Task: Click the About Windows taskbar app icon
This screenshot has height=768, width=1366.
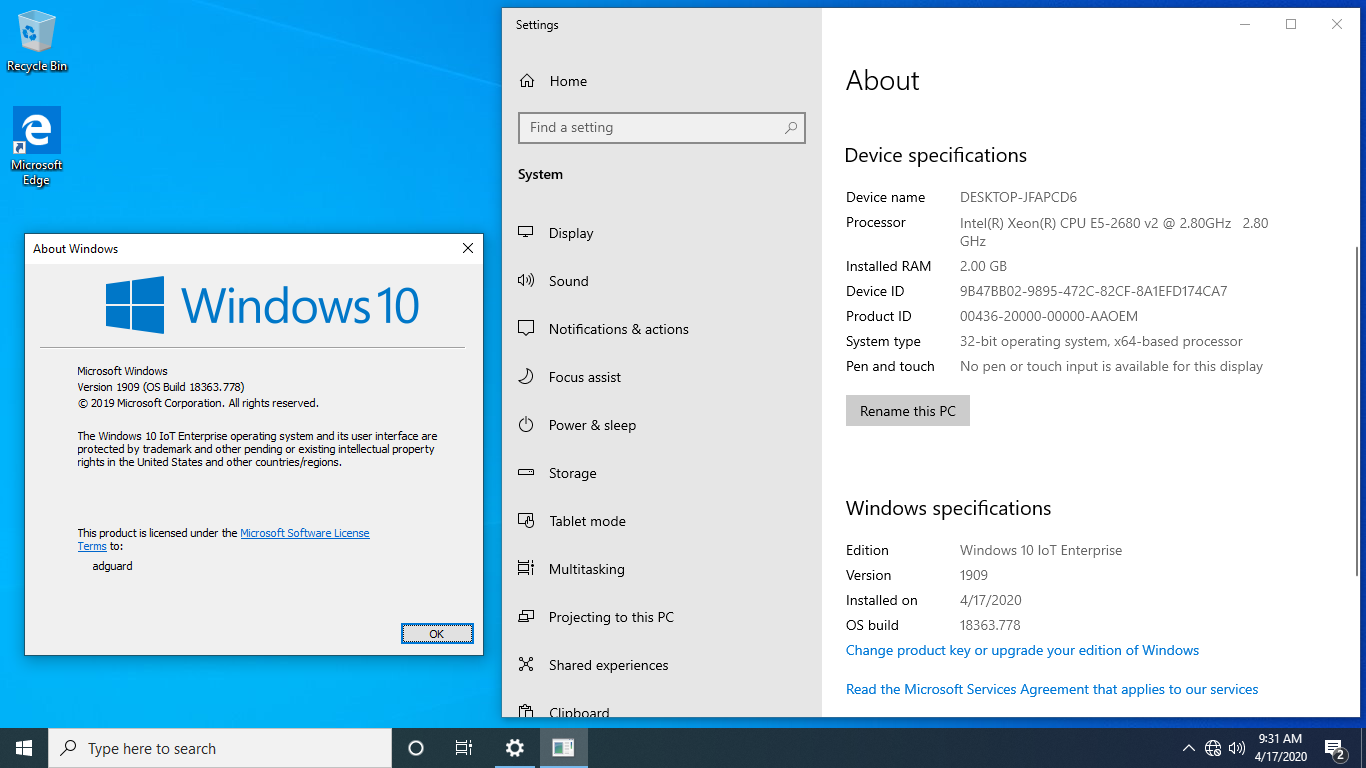Action: (563, 748)
